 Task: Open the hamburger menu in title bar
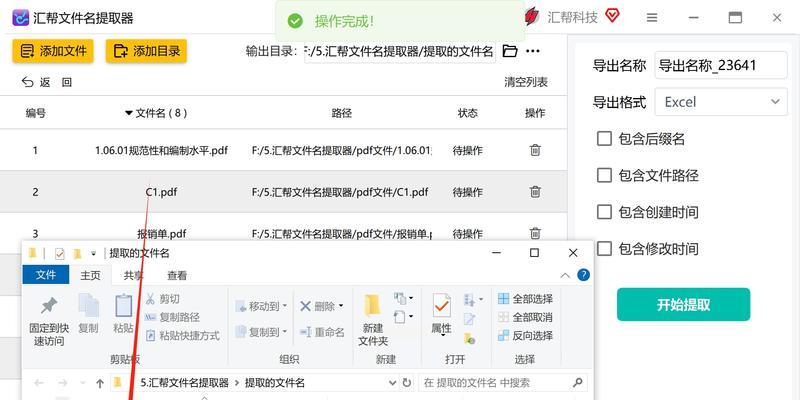coord(652,18)
